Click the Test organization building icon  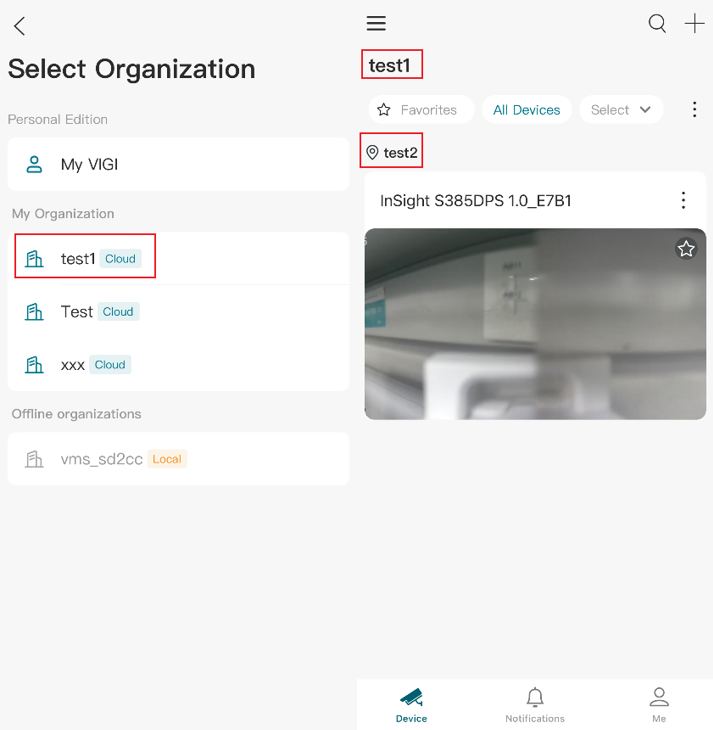tap(34, 311)
